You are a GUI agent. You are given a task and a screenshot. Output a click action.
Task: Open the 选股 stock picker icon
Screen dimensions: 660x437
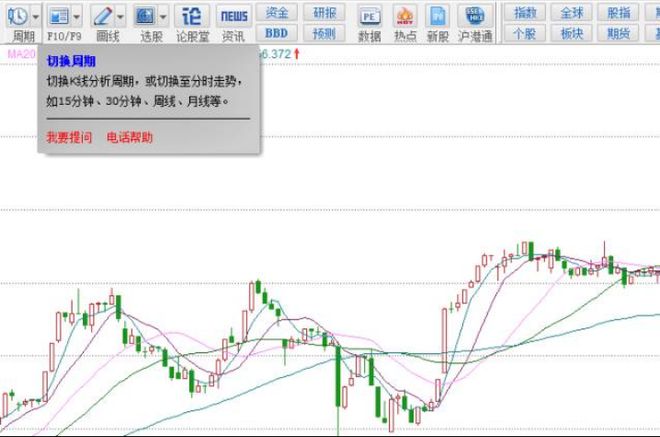[145, 16]
